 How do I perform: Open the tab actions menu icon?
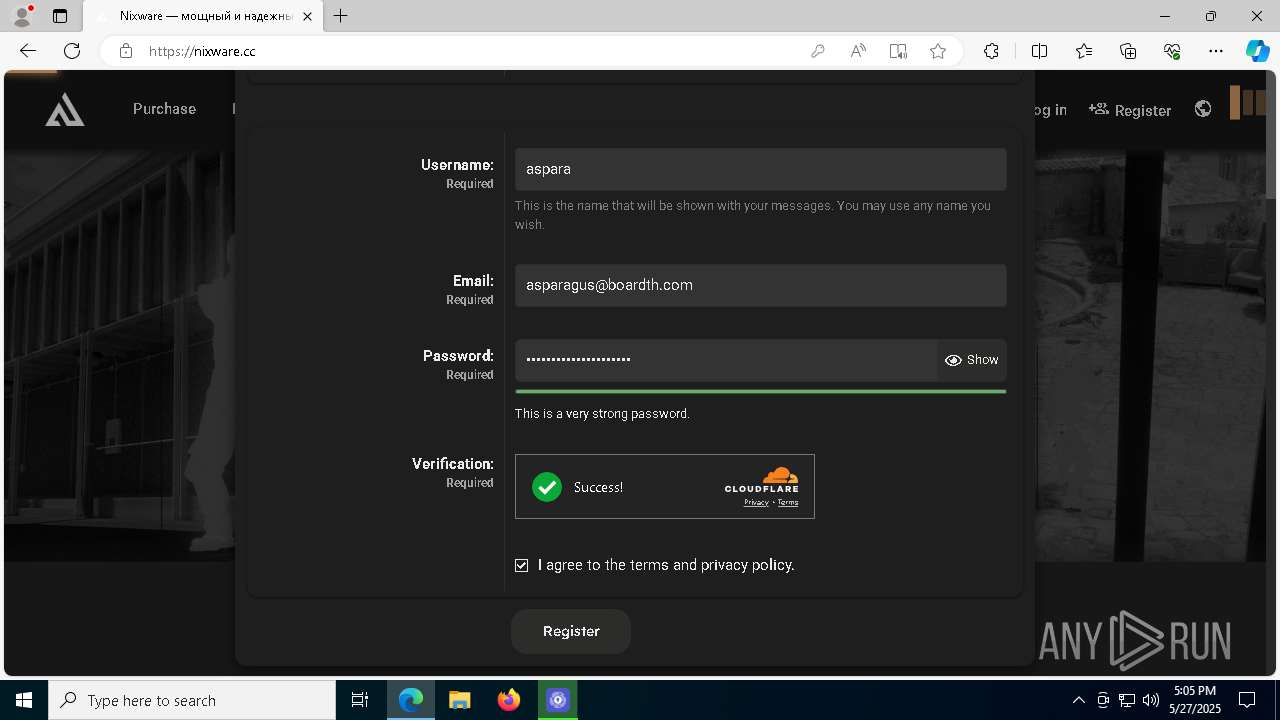click(60, 16)
